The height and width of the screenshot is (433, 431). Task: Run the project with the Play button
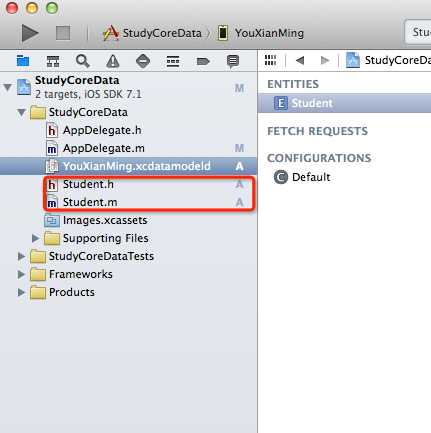[30, 33]
